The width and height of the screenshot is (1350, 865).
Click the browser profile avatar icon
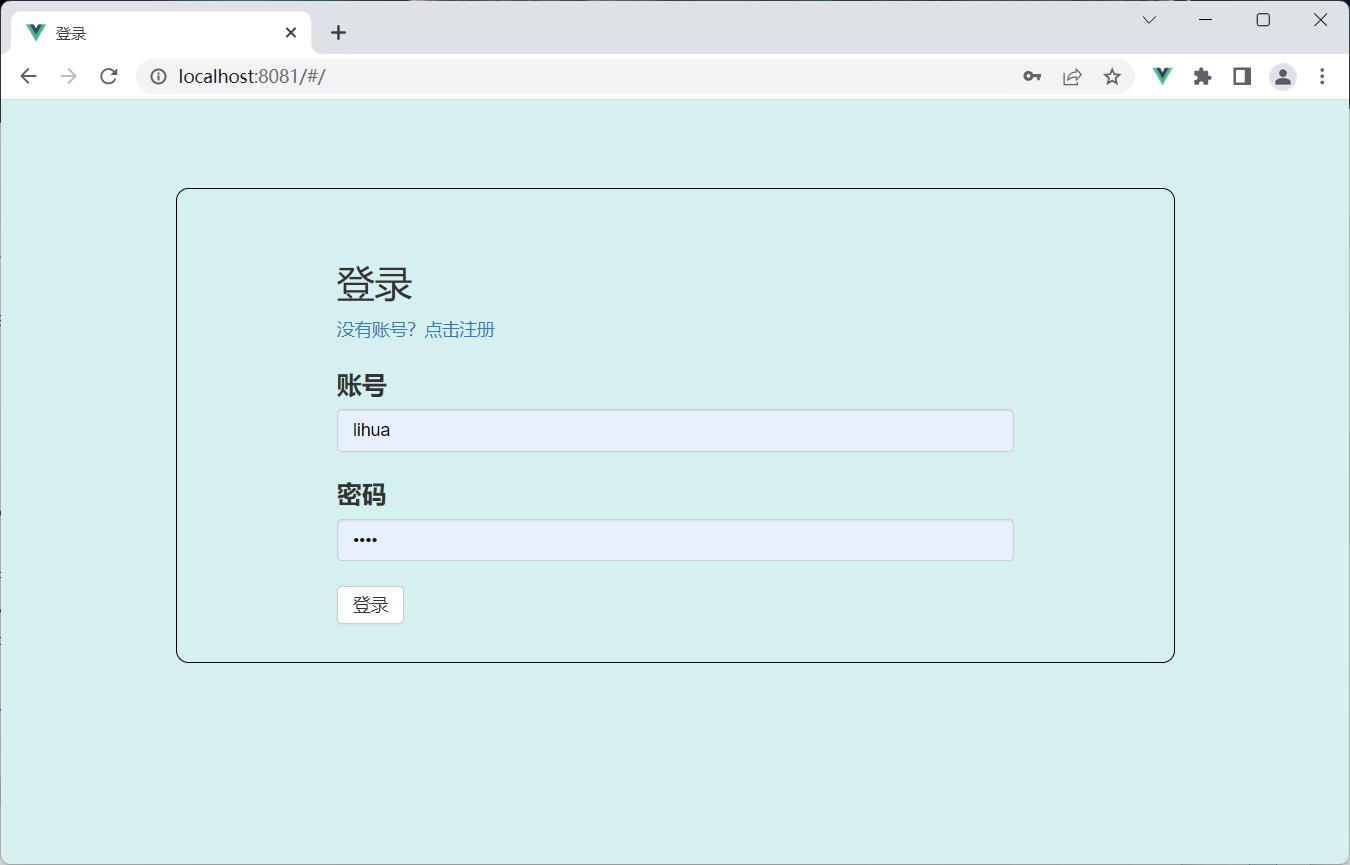coord(1282,76)
